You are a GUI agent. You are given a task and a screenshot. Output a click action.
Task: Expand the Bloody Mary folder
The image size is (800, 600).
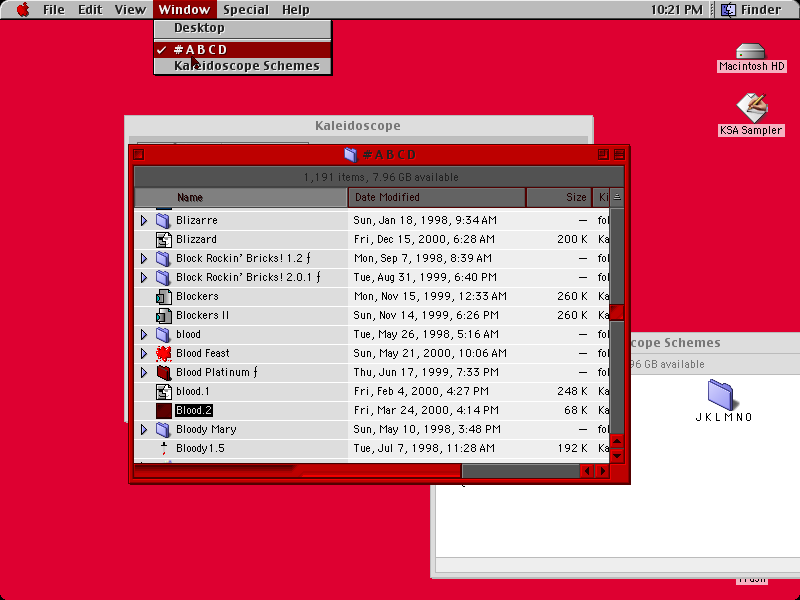point(144,429)
